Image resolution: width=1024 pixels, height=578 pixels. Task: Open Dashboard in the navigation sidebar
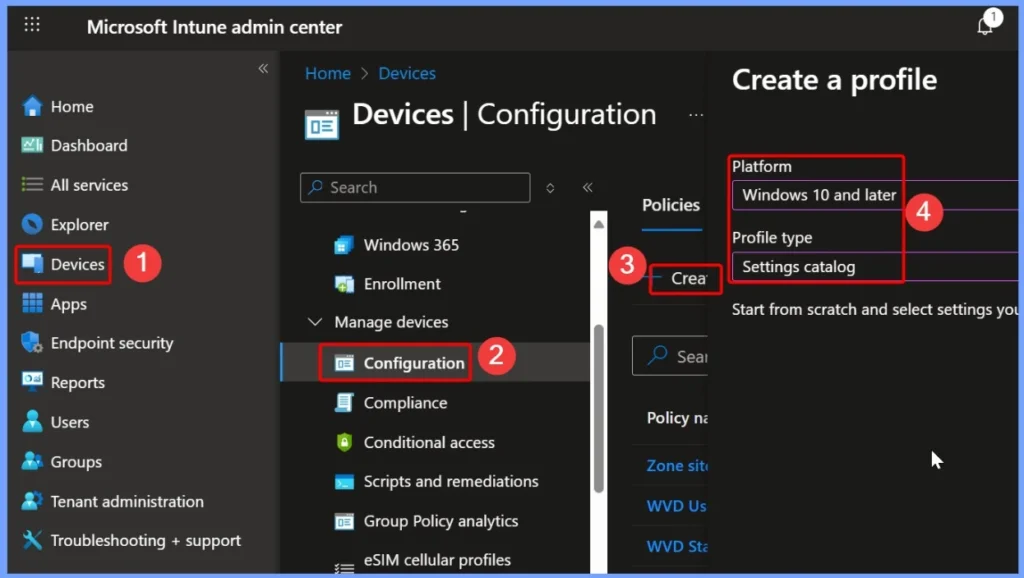pos(88,146)
